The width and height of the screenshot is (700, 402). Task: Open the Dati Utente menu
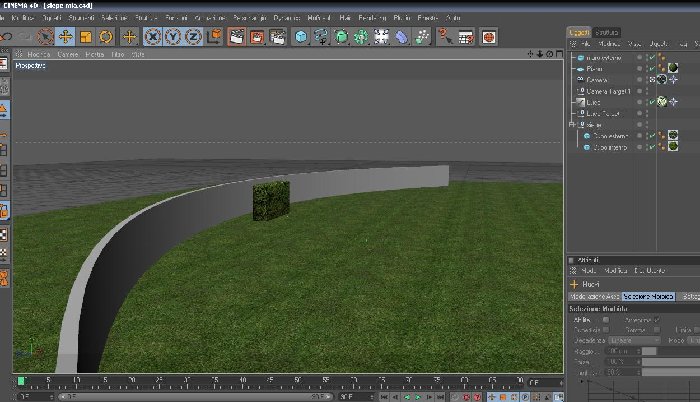pyautogui.click(x=650, y=271)
